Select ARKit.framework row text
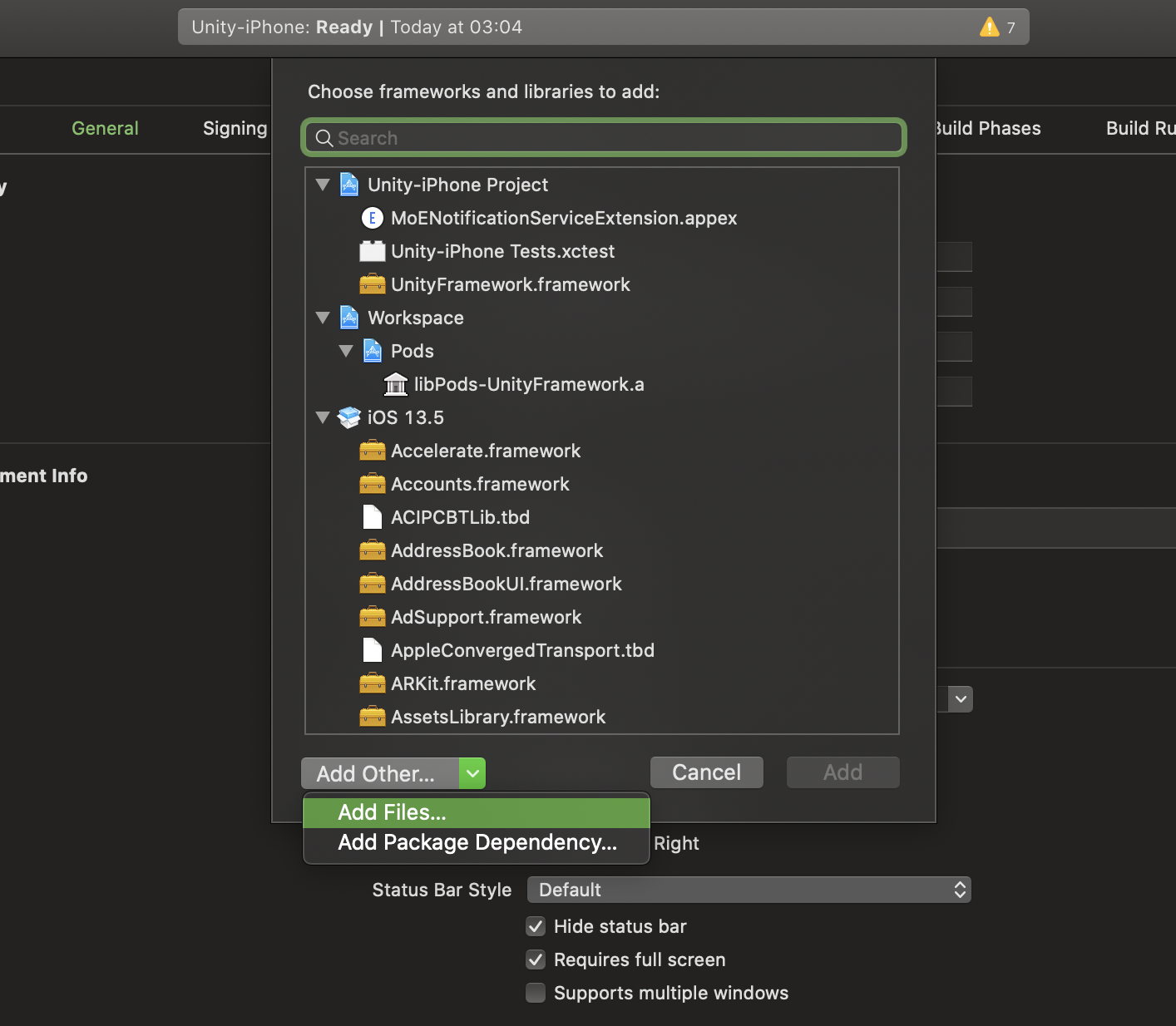Image resolution: width=1176 pixels, height=1026 pixels. 463,683
